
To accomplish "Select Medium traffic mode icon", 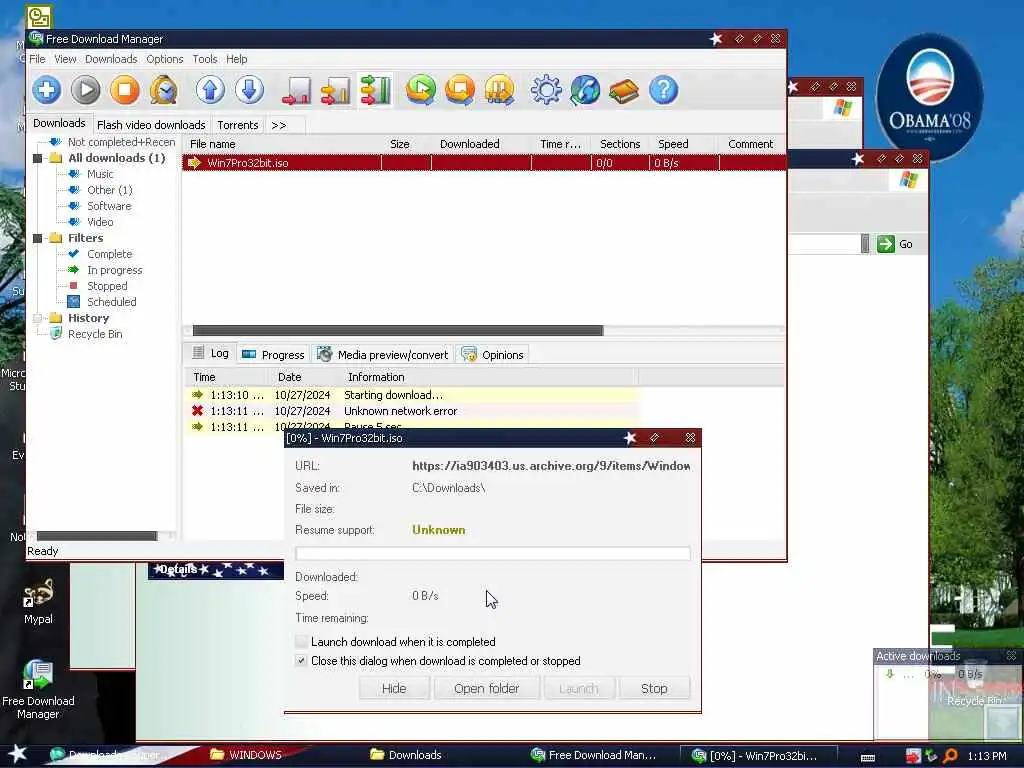I will 336,90.
